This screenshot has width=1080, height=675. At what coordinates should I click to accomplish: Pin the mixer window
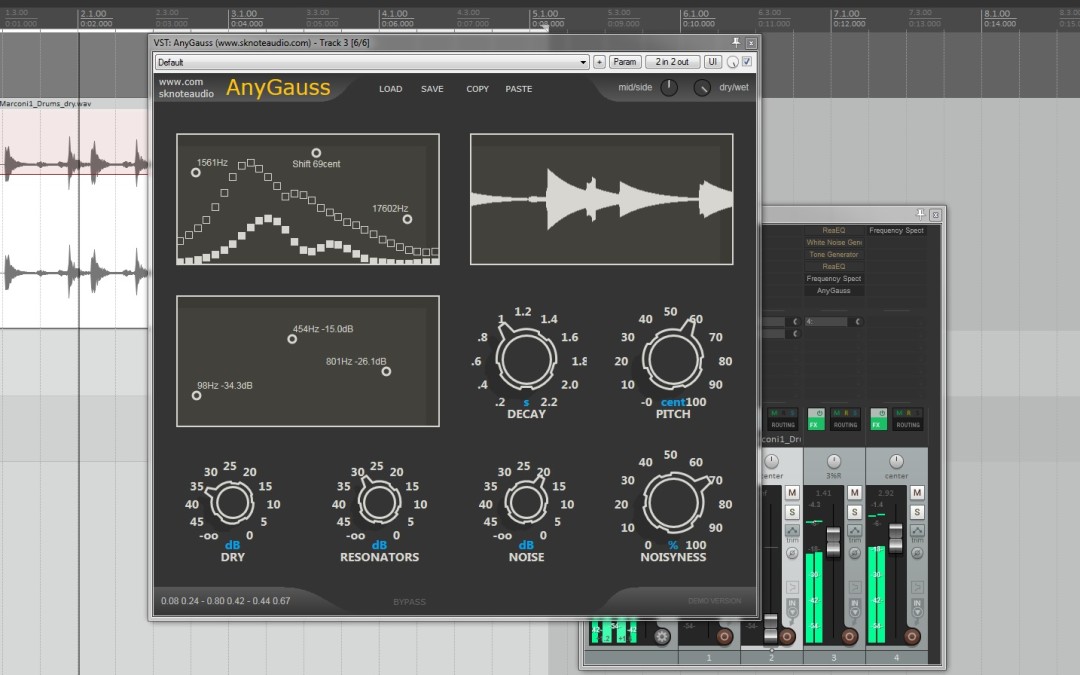[920, 215]
